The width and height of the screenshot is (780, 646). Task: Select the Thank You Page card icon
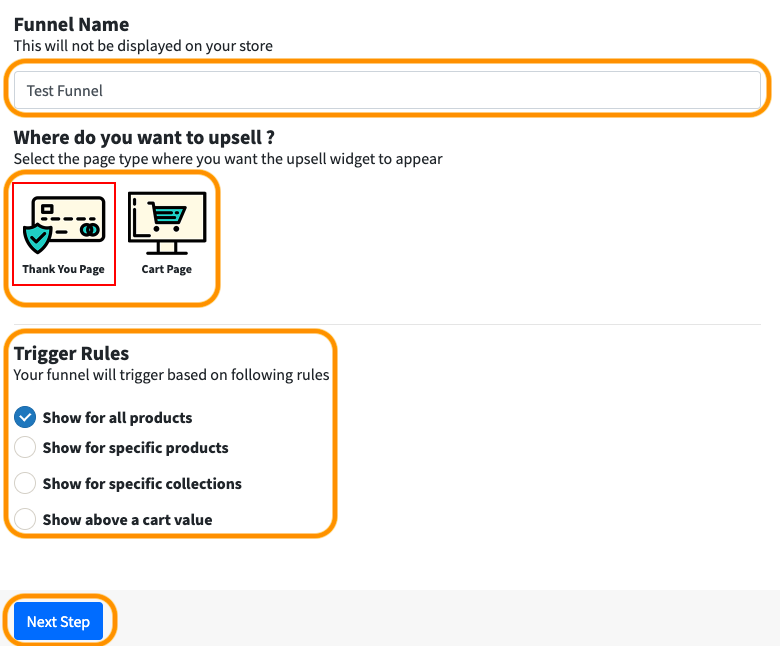(x=64, y=224)
